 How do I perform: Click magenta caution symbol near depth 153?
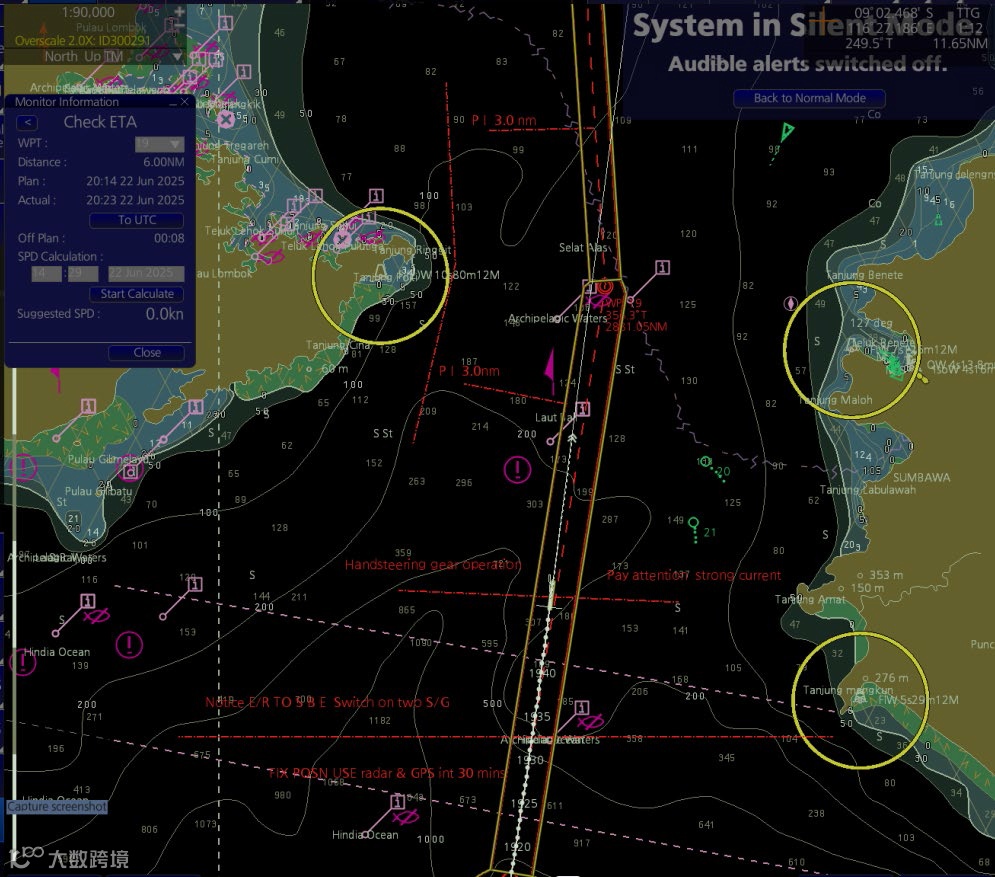129,645
